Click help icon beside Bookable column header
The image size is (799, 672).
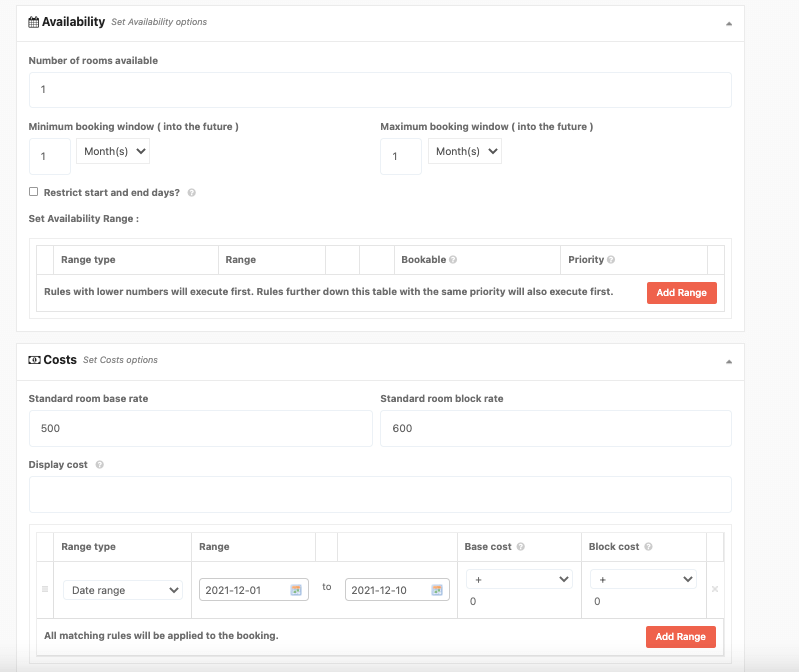coord(453,260)
